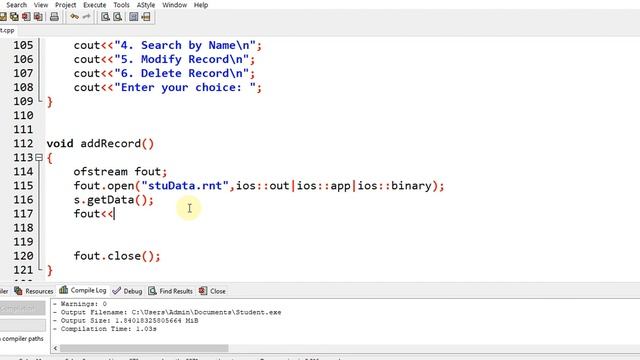The width and height of the screenshot is (640, 360).
Task: Switch to the Find Results tab
Action: pyautogui.click(x=171, y=291)
